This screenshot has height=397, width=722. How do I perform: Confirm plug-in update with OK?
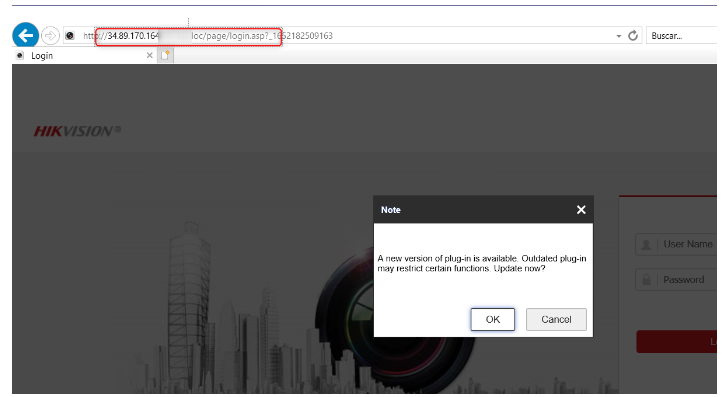point(493,319)
